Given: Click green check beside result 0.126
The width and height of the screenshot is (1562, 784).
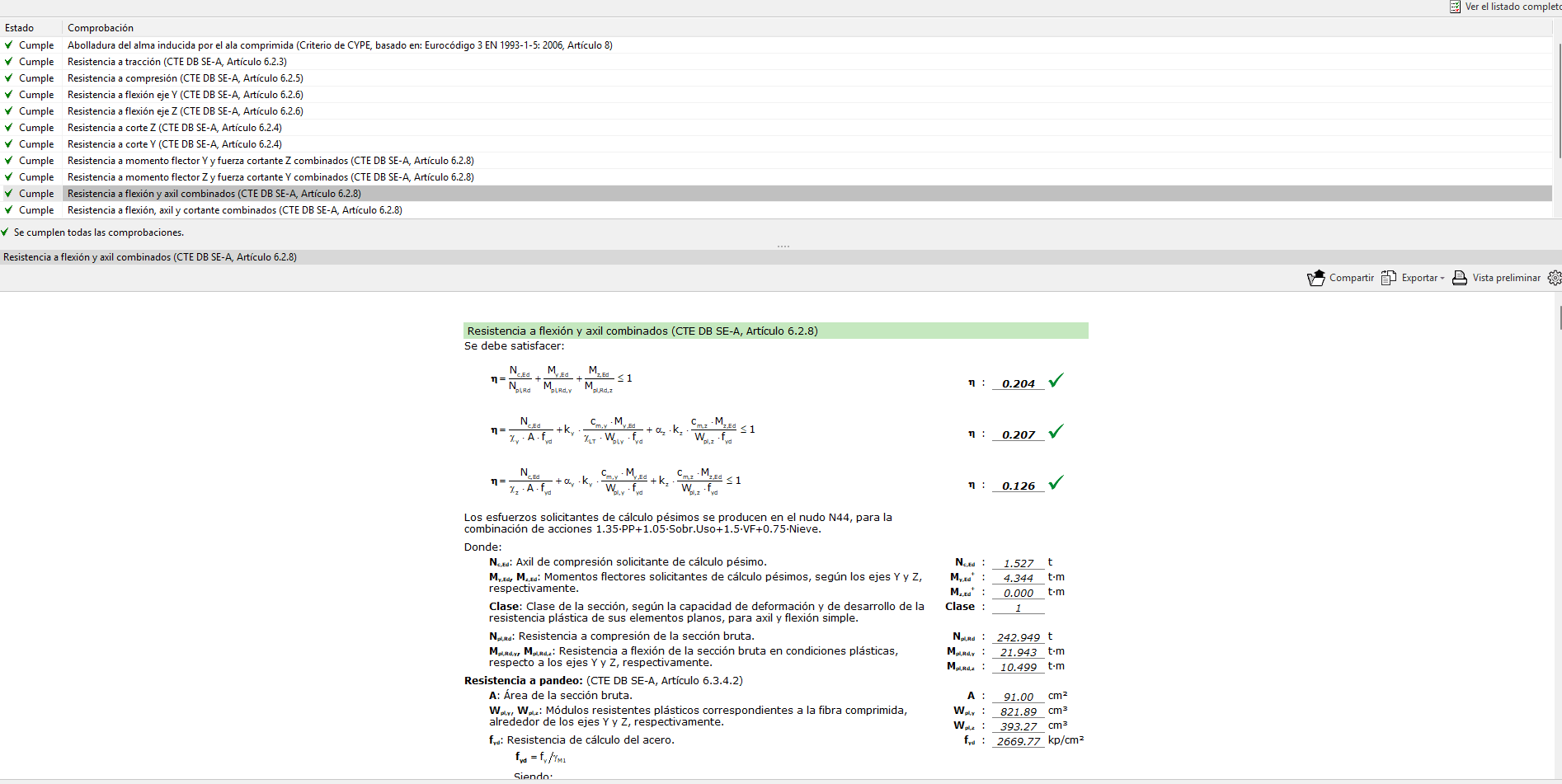Looking at the screenshot, I should click(1056, 483).
